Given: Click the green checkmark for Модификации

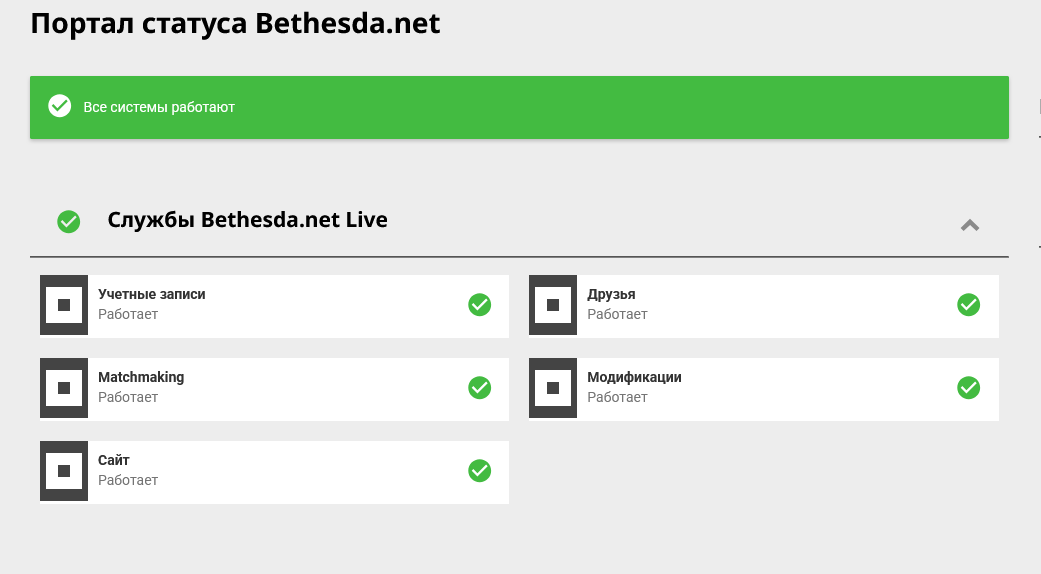Looking at the screenshot, I should pos(968,387).
